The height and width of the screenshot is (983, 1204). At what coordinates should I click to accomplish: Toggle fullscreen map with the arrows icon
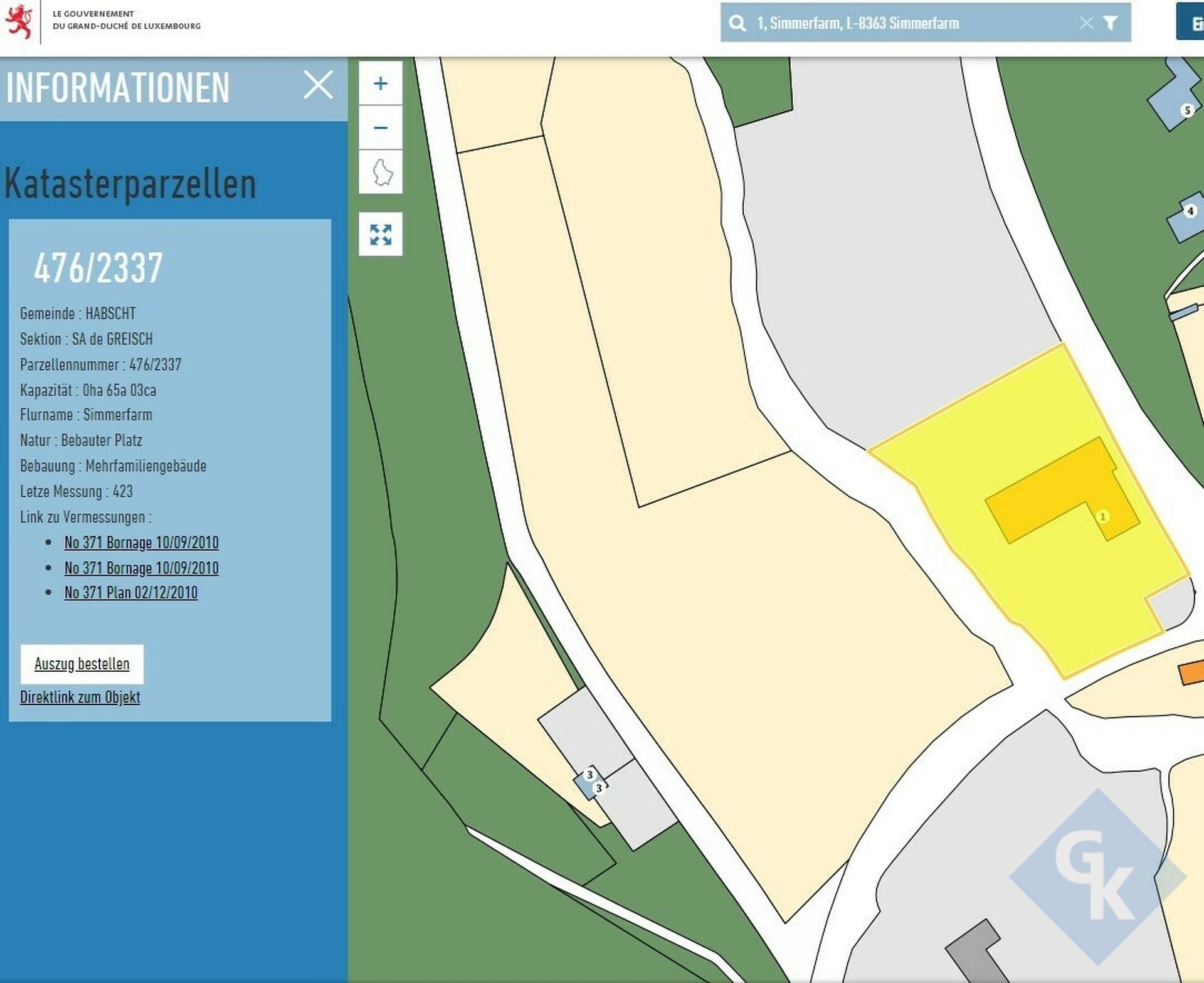[x=380, y=235]
